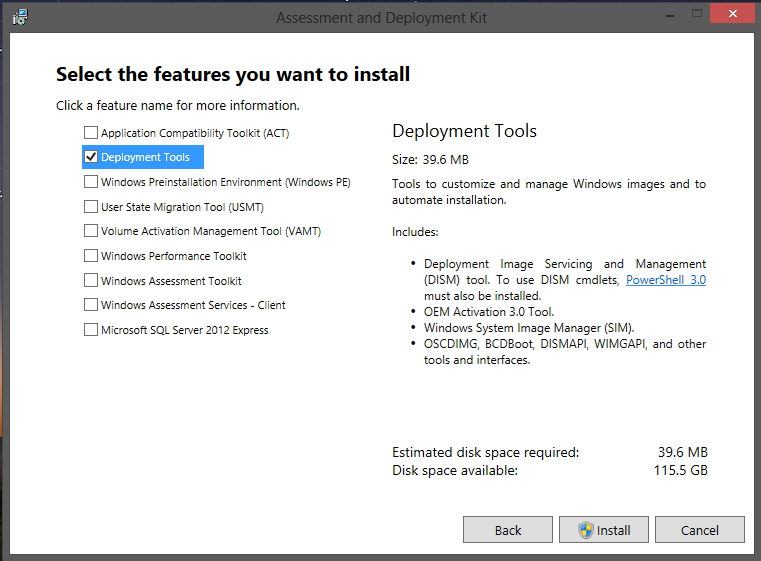This screenshot has width=761, height=561.
Task: Cancel the installation wizard
Action: (x=700, y=530)
